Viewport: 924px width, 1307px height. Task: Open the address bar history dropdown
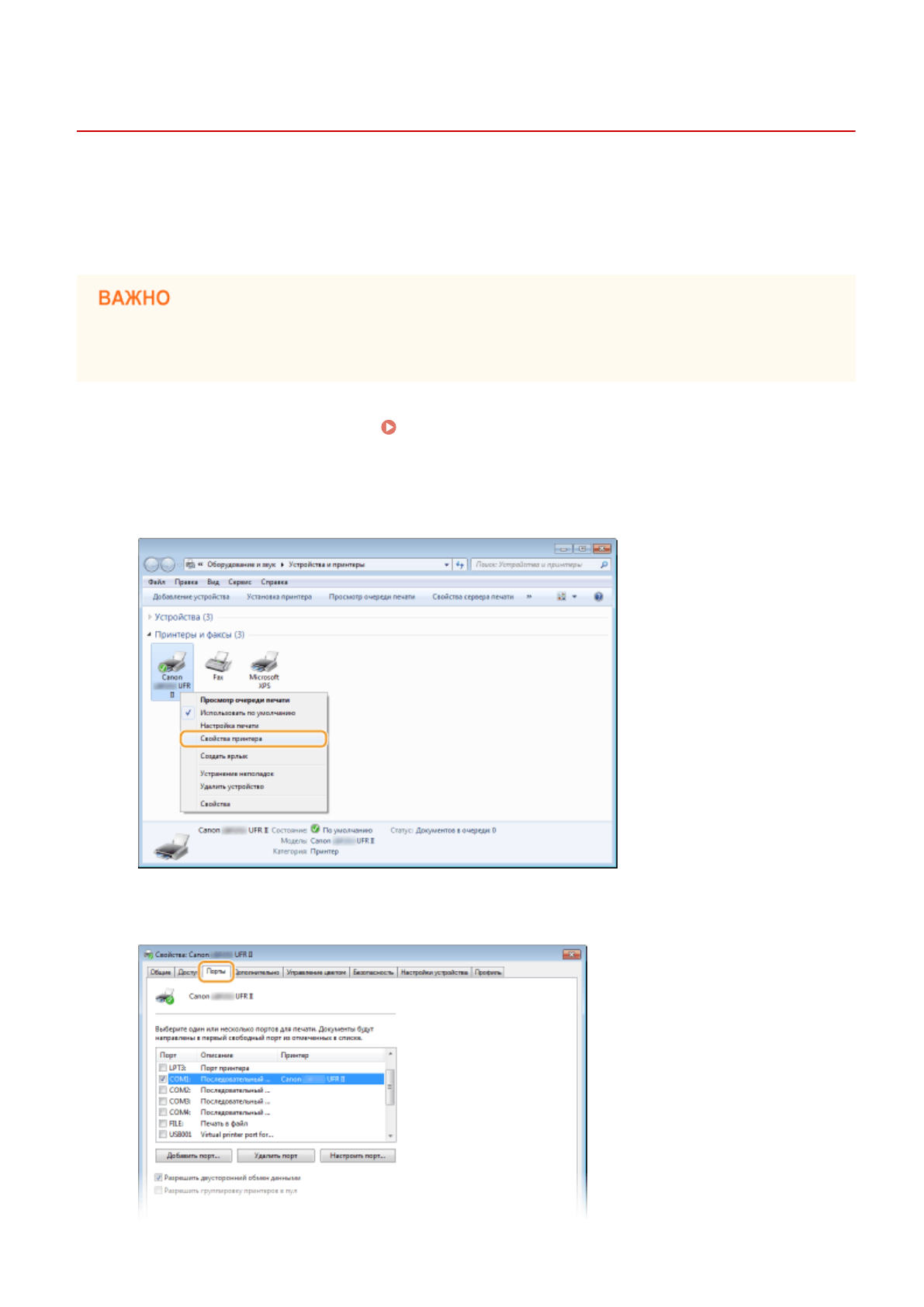[446, 565]
